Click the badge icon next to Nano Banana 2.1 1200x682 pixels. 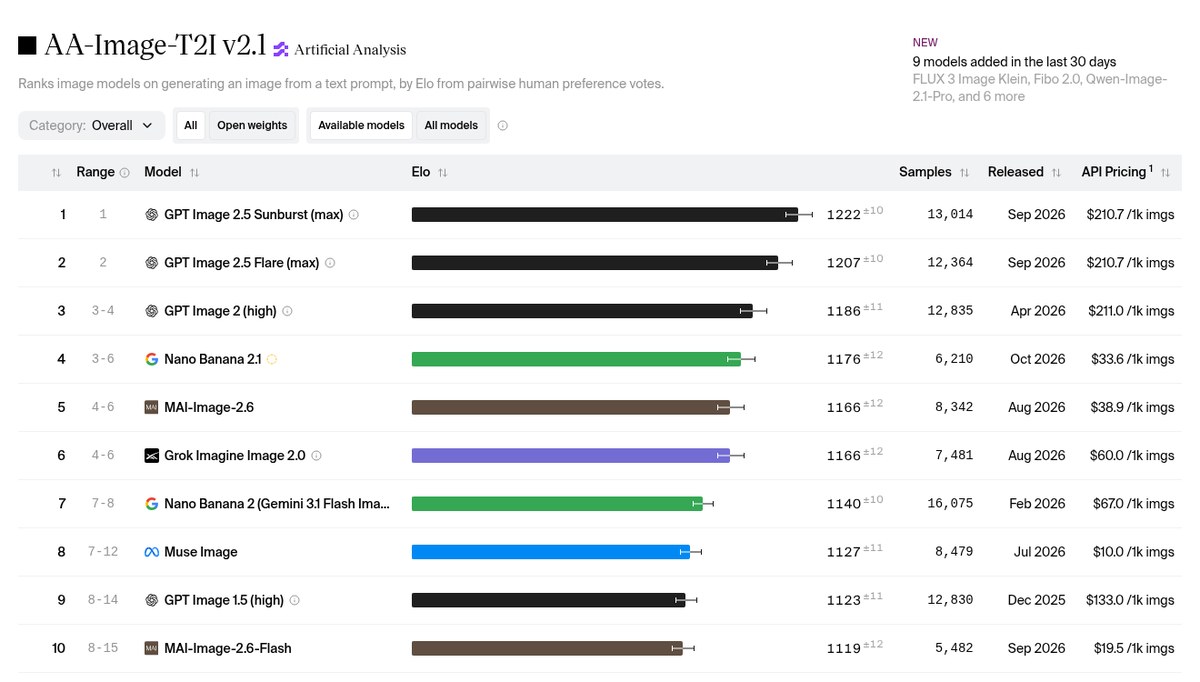[272, 359]
